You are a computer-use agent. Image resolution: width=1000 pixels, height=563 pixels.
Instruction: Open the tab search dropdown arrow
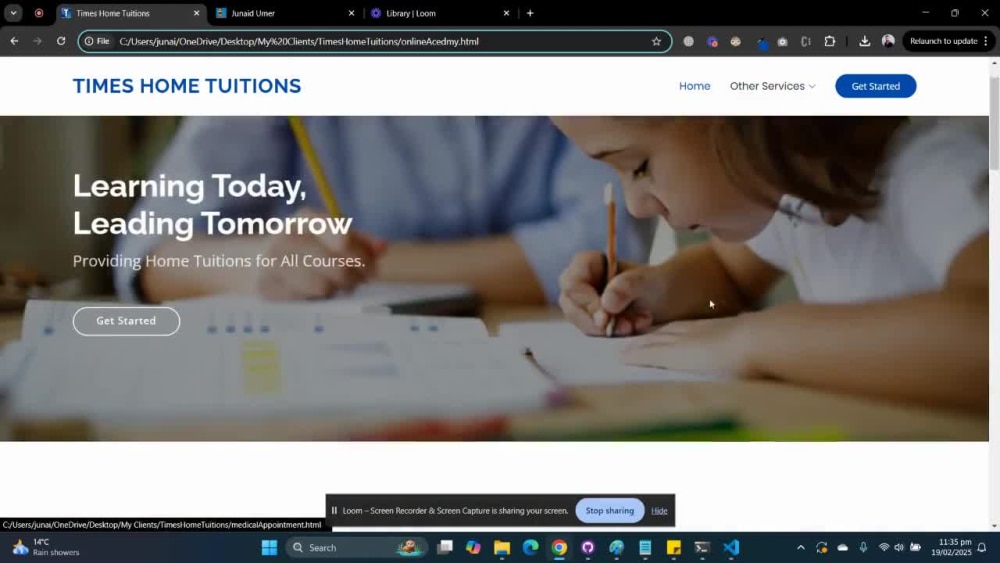[x=13, y=13]
